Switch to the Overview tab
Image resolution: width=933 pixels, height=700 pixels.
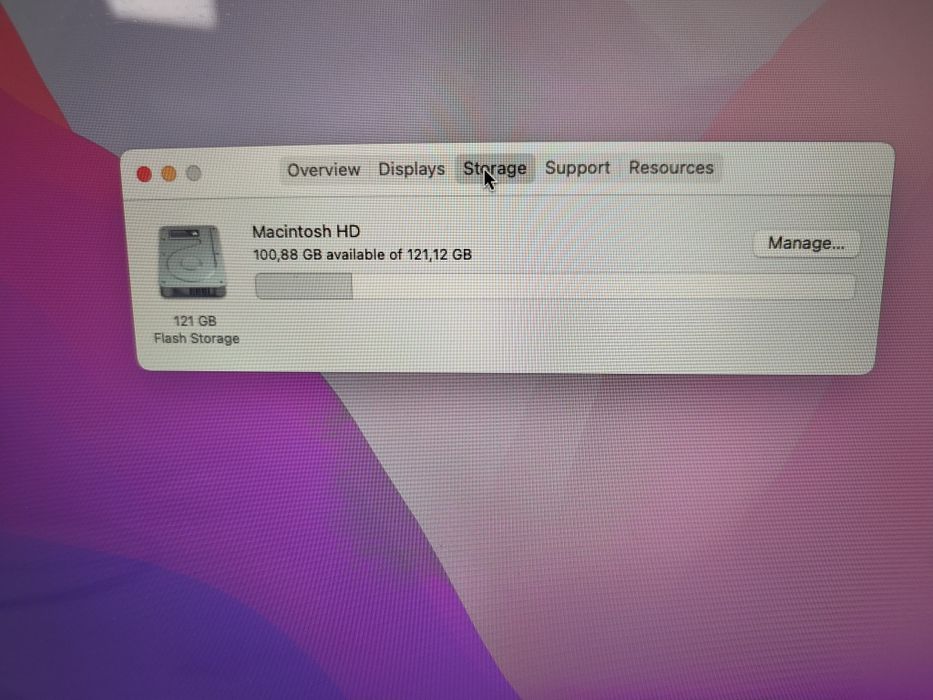pyautogui.click(x=324, y=170)
